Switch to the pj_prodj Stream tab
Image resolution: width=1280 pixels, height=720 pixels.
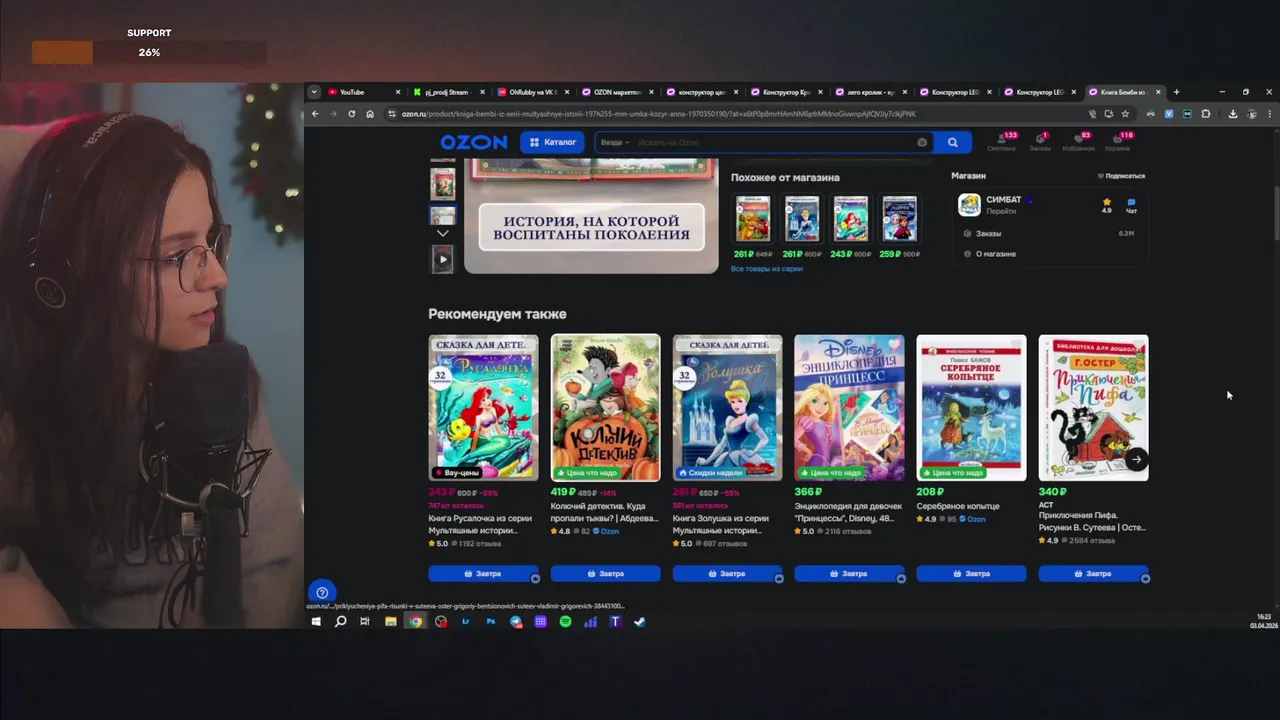click(x=448, y=92)
